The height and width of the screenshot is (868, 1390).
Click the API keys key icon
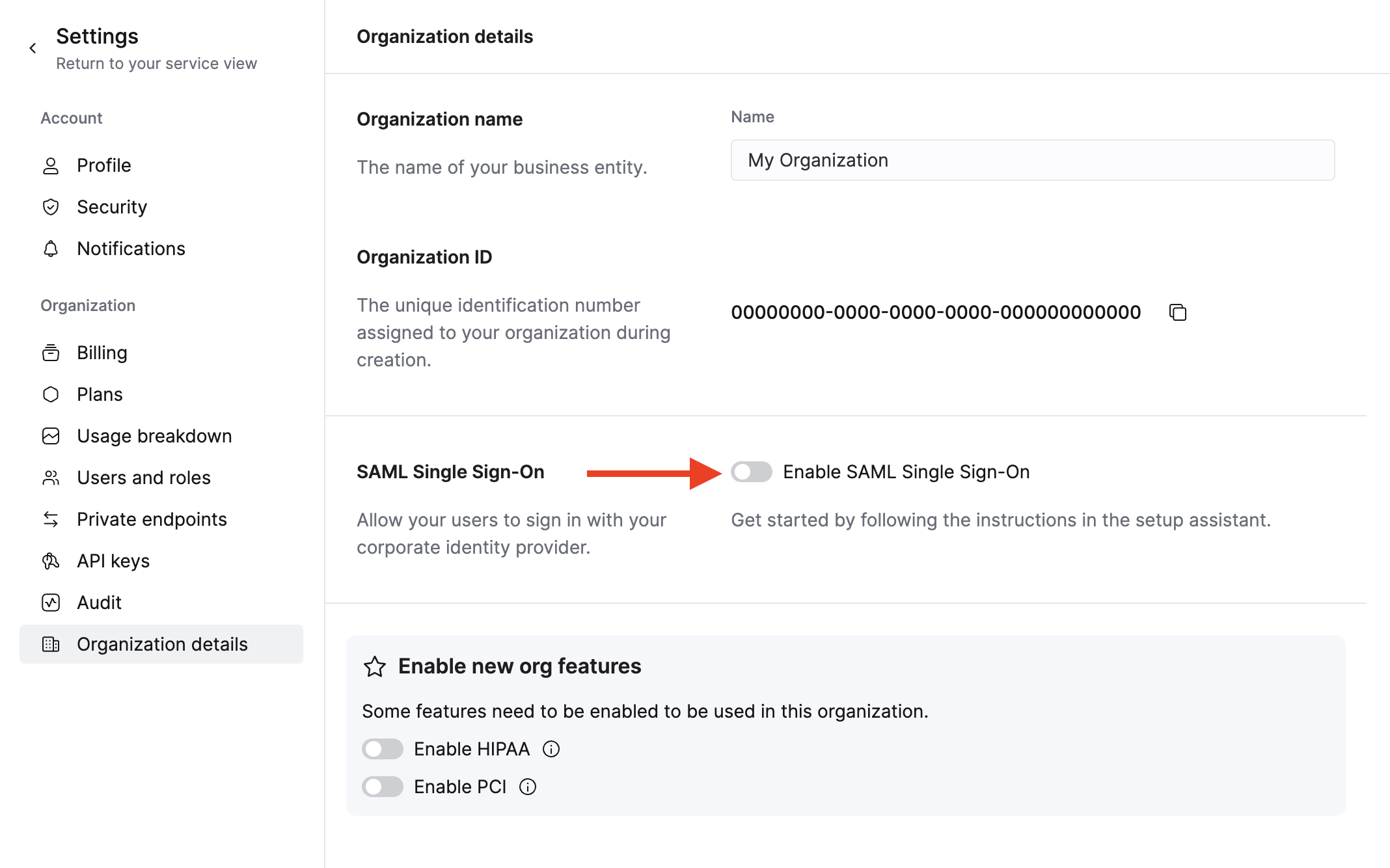(51, 561)
